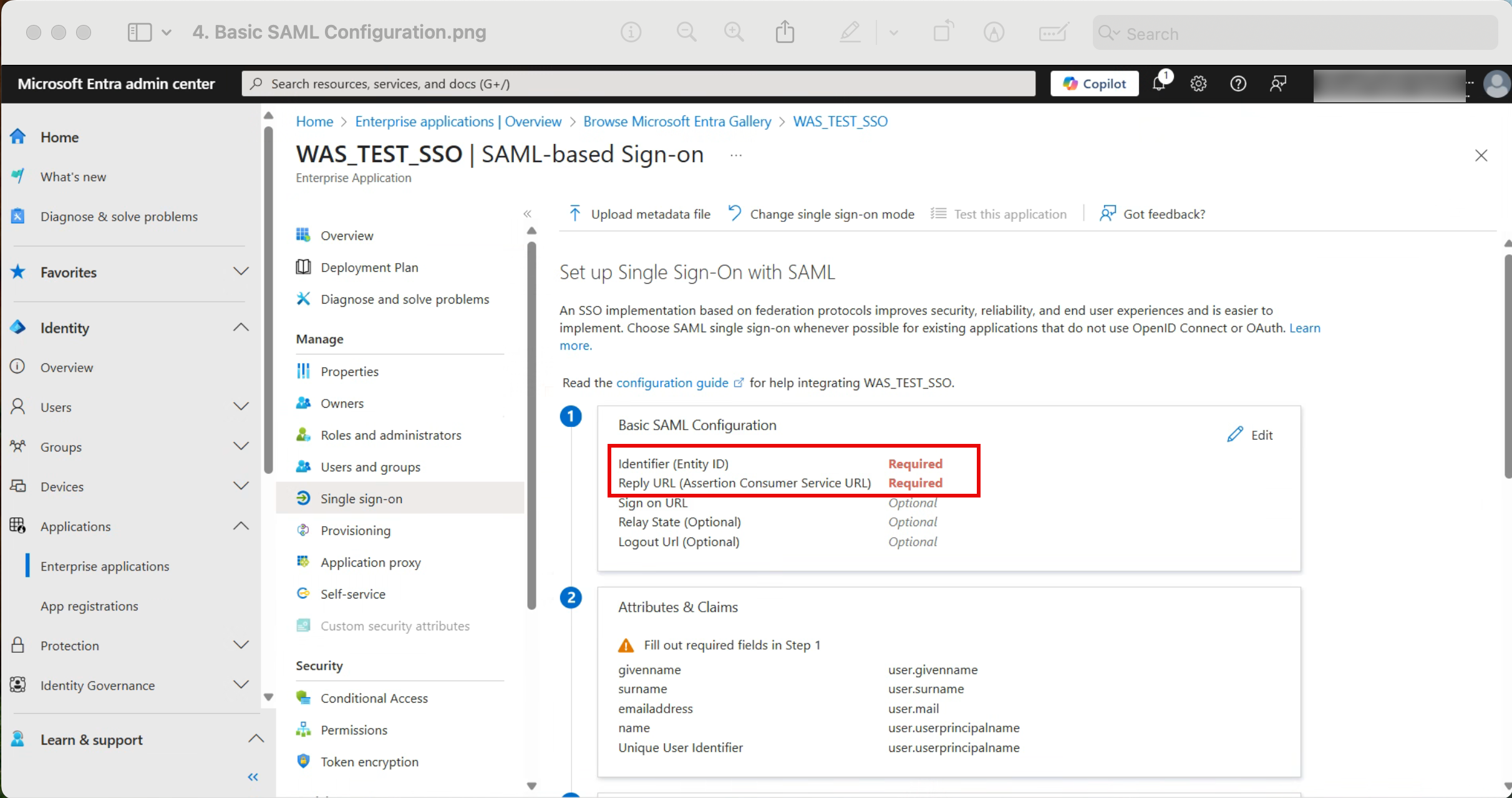This screenshot has width=1512, height=798.
Task: Open the ellipsis menu beside page title
Action: pos(736,155)
